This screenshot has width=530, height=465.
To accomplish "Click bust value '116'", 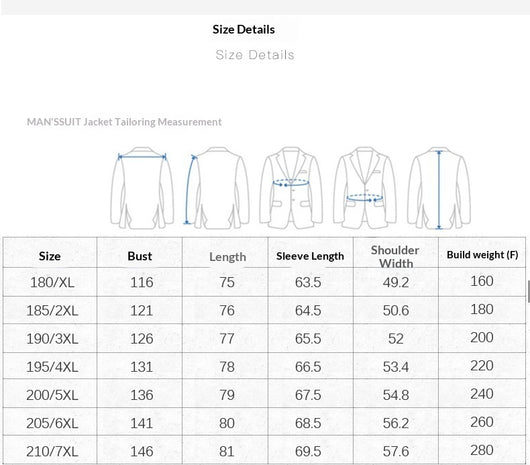I will coord(142,283).
